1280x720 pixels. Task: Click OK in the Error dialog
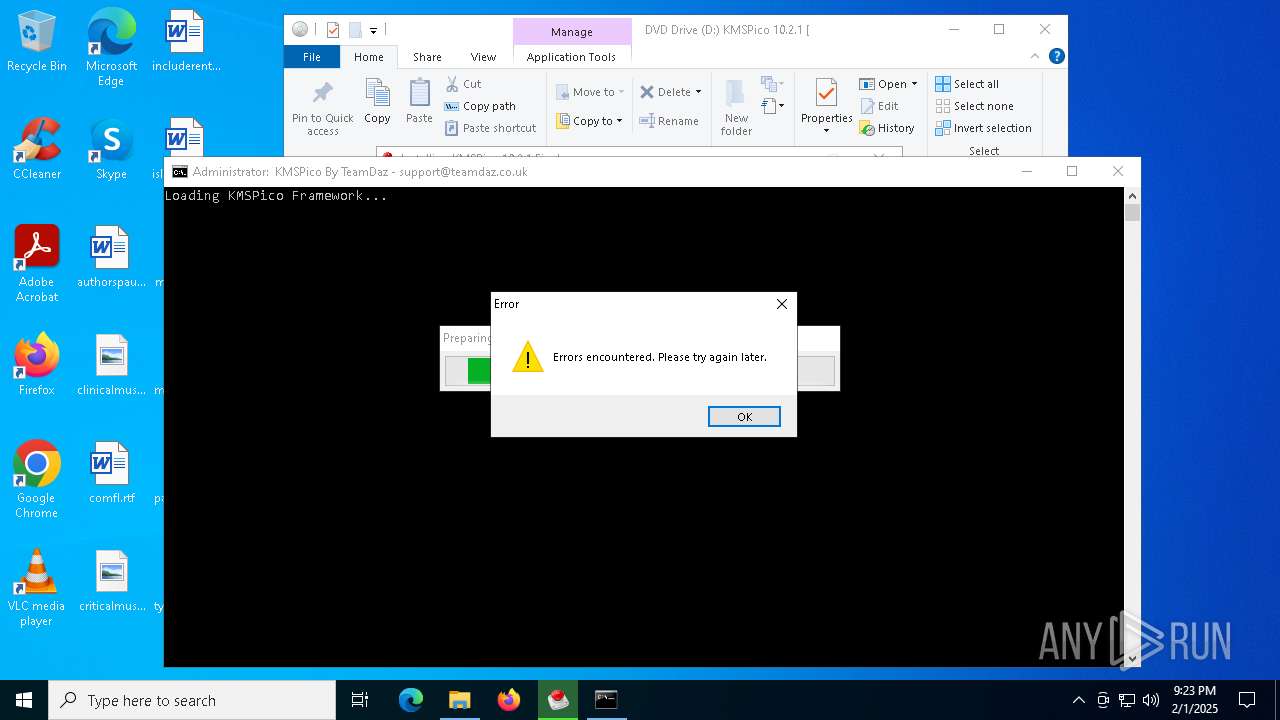coord(744,416)
